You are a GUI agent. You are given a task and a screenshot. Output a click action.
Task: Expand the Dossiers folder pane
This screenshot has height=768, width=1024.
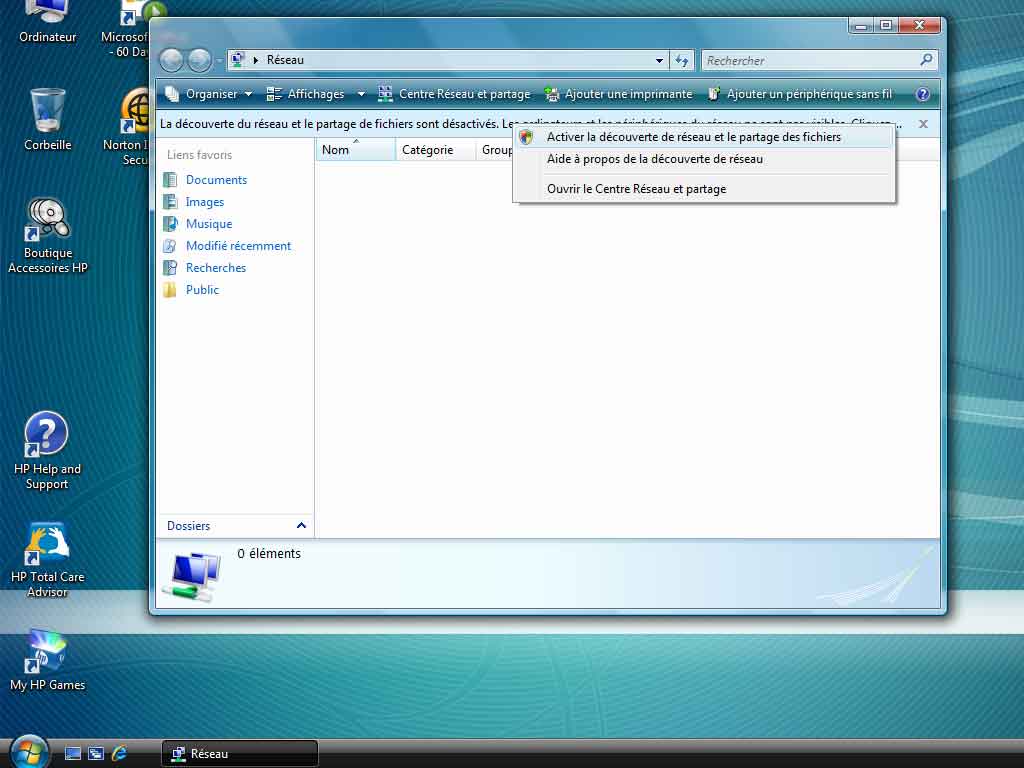301,525
